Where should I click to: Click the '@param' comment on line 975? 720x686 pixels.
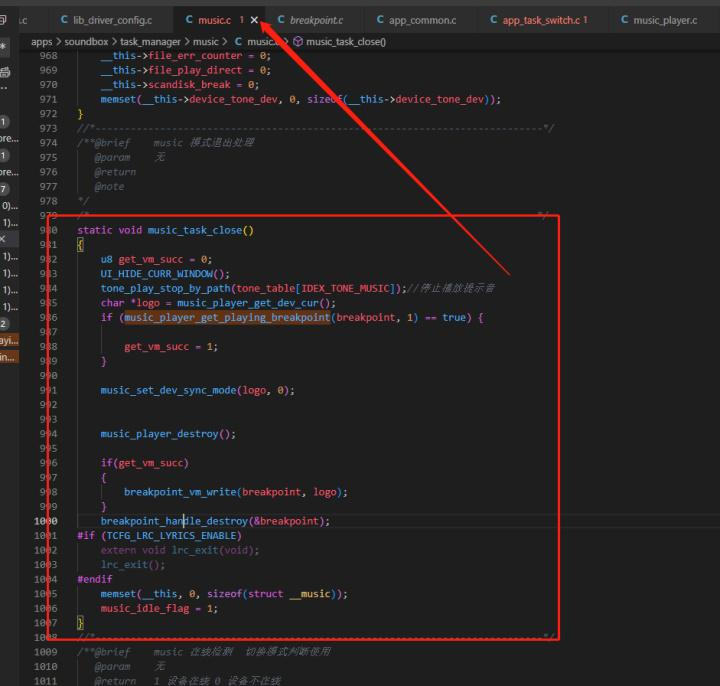point(112,157)
